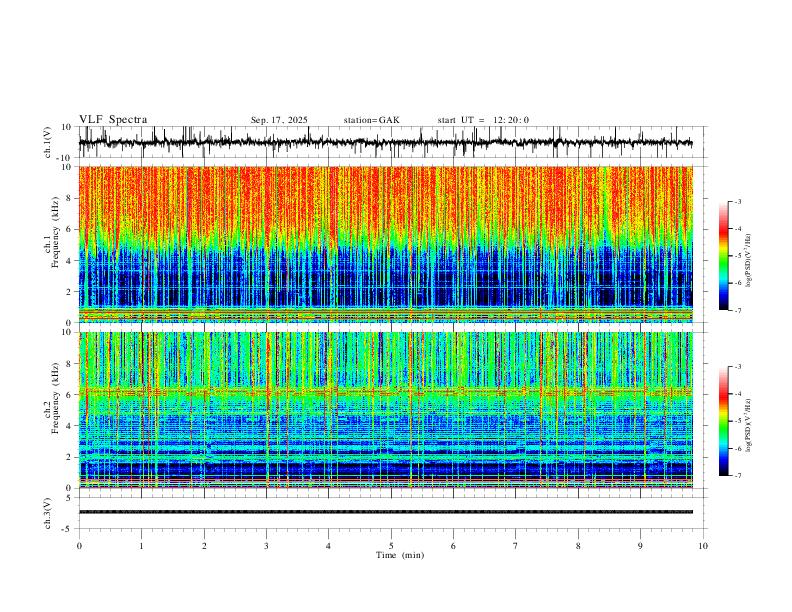
Task: Click the ch.1 color bar "log(PSD)" label
Action: (749, 261)
